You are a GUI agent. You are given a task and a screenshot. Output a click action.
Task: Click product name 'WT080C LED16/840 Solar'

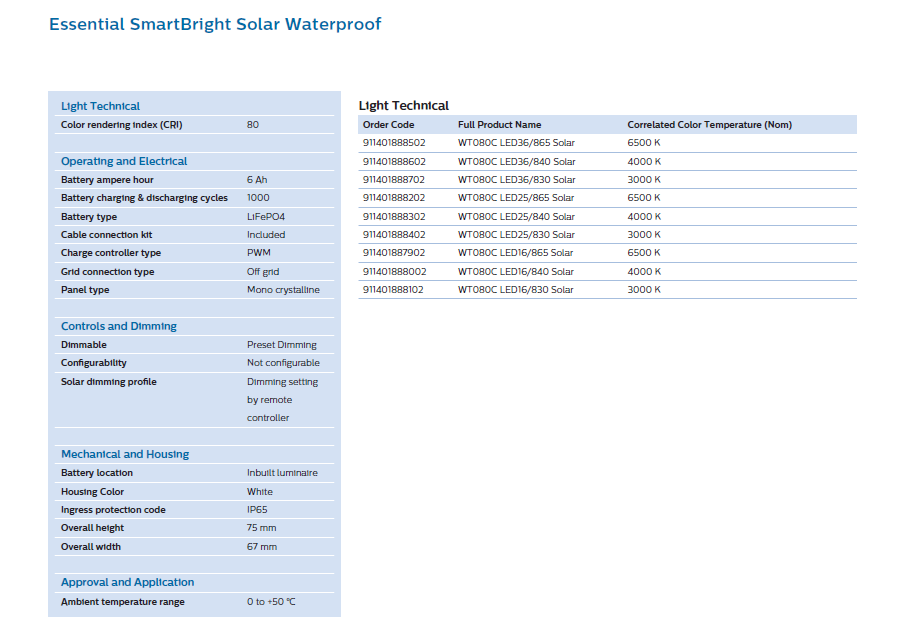coord(516,271)
